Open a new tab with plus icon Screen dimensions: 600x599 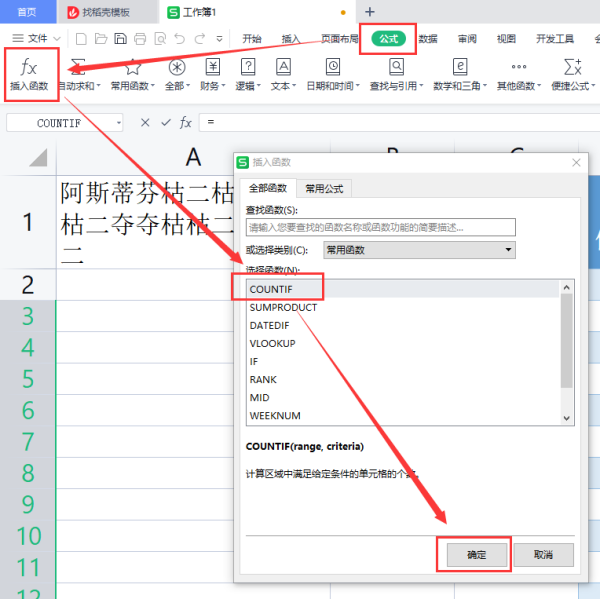point(370,12)
